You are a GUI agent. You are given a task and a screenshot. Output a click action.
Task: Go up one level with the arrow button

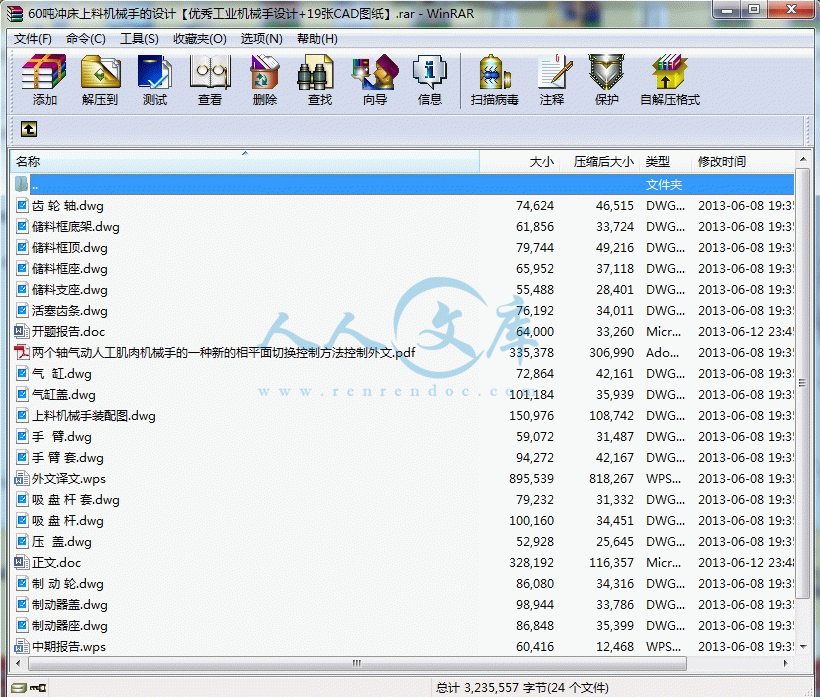[x=29, y=129]
